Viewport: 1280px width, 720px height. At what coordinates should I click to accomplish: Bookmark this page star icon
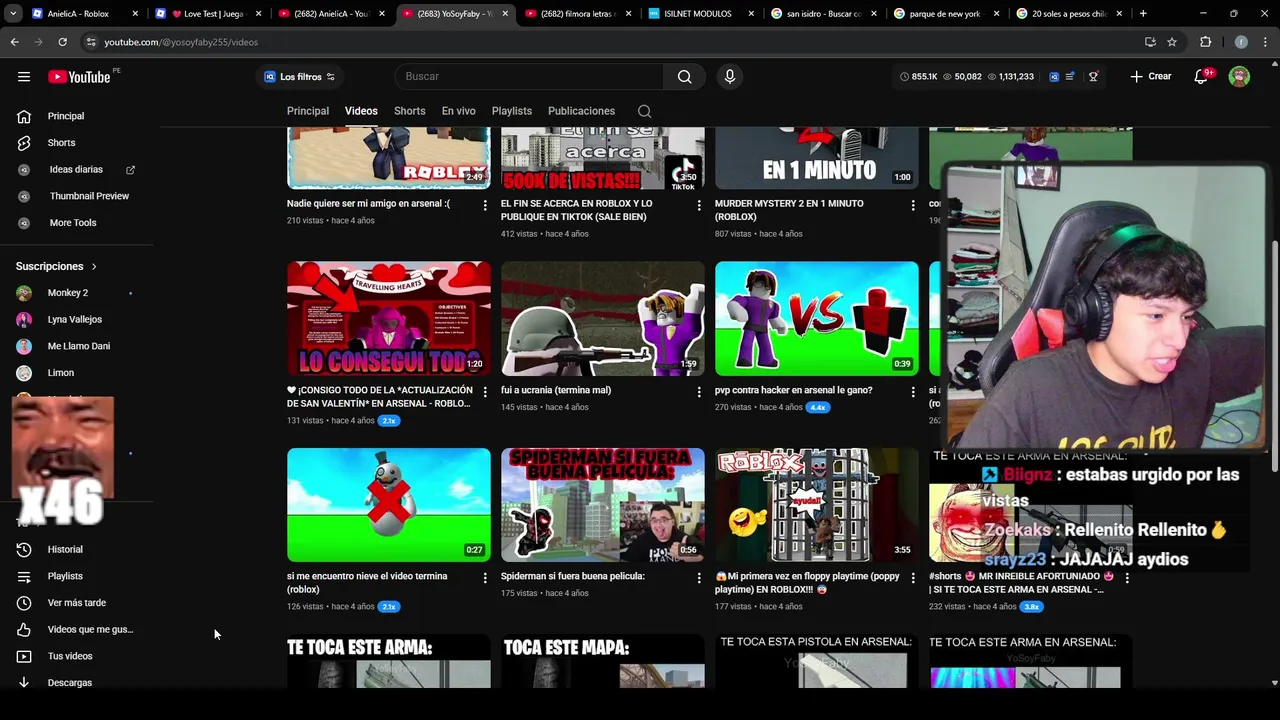pos(1172,42)
